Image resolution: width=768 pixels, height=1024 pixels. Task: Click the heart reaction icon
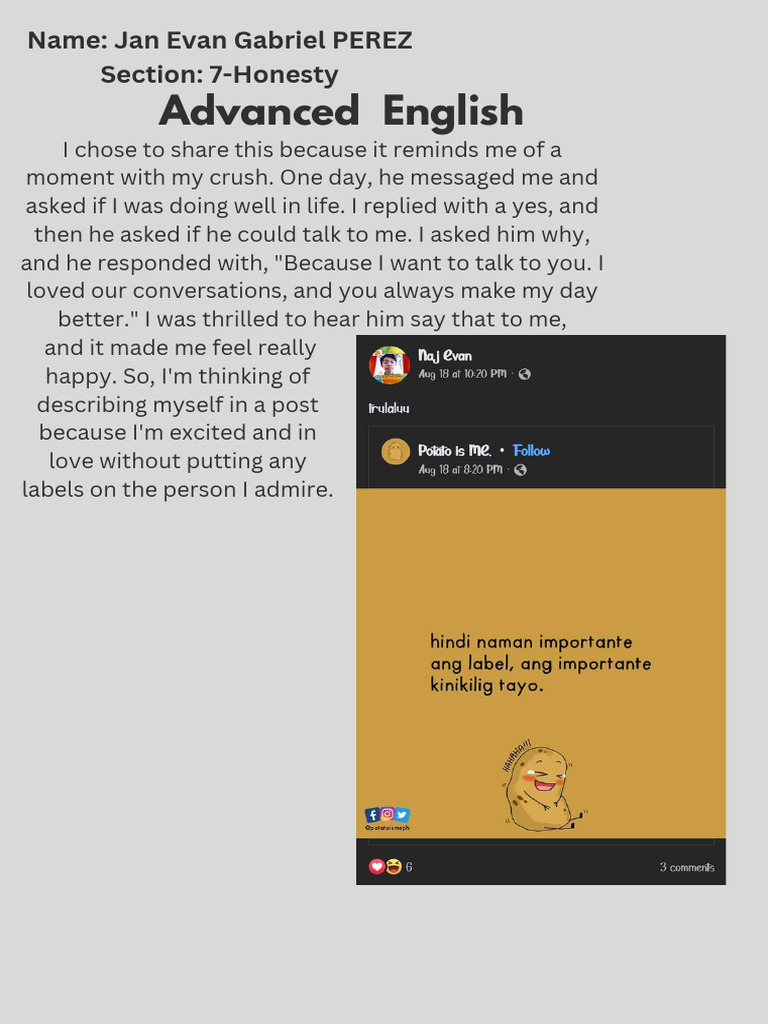click(377, 867)
